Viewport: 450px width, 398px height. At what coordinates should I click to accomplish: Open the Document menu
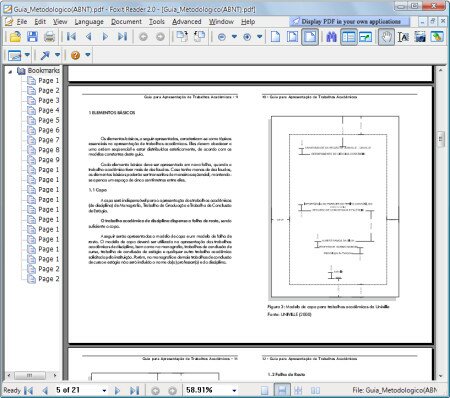pos(126,22)
